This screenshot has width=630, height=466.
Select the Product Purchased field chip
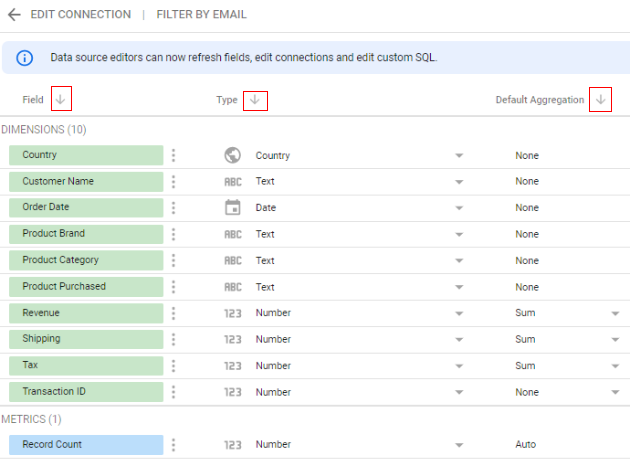[x=86, y=287]
